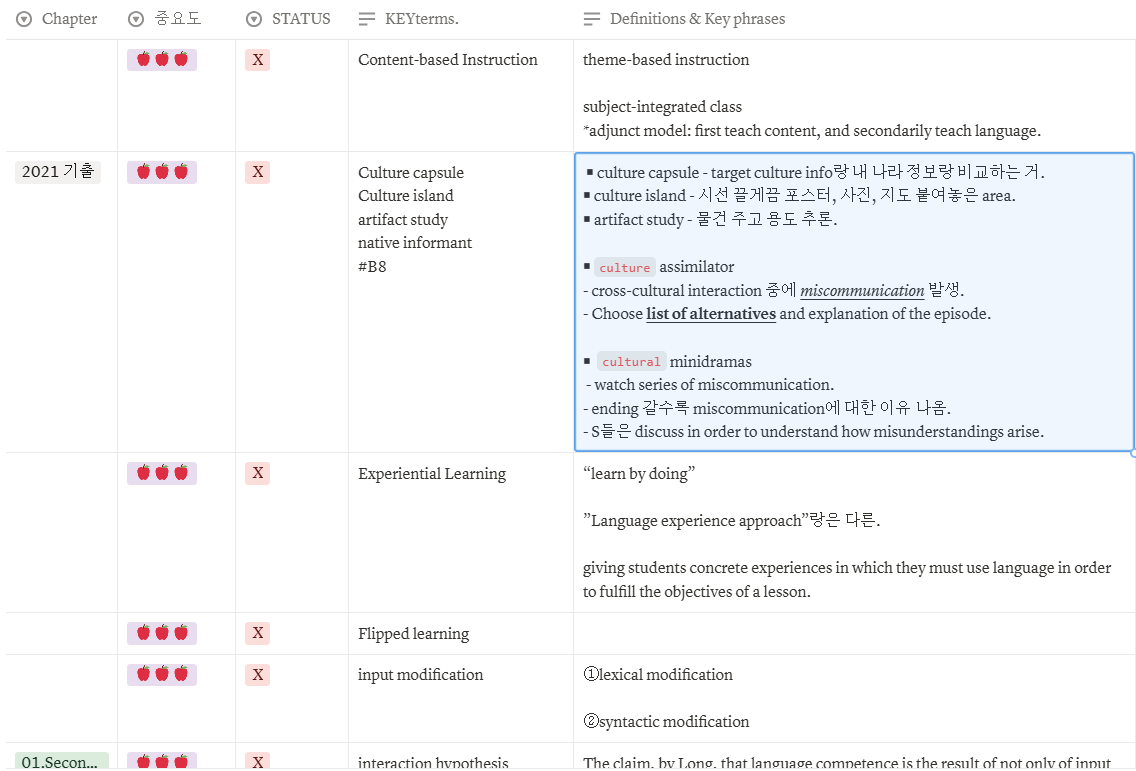This screenshot has width=1136, height=771.
Task: Click the artifact study key term text
Action: (403, 220)
